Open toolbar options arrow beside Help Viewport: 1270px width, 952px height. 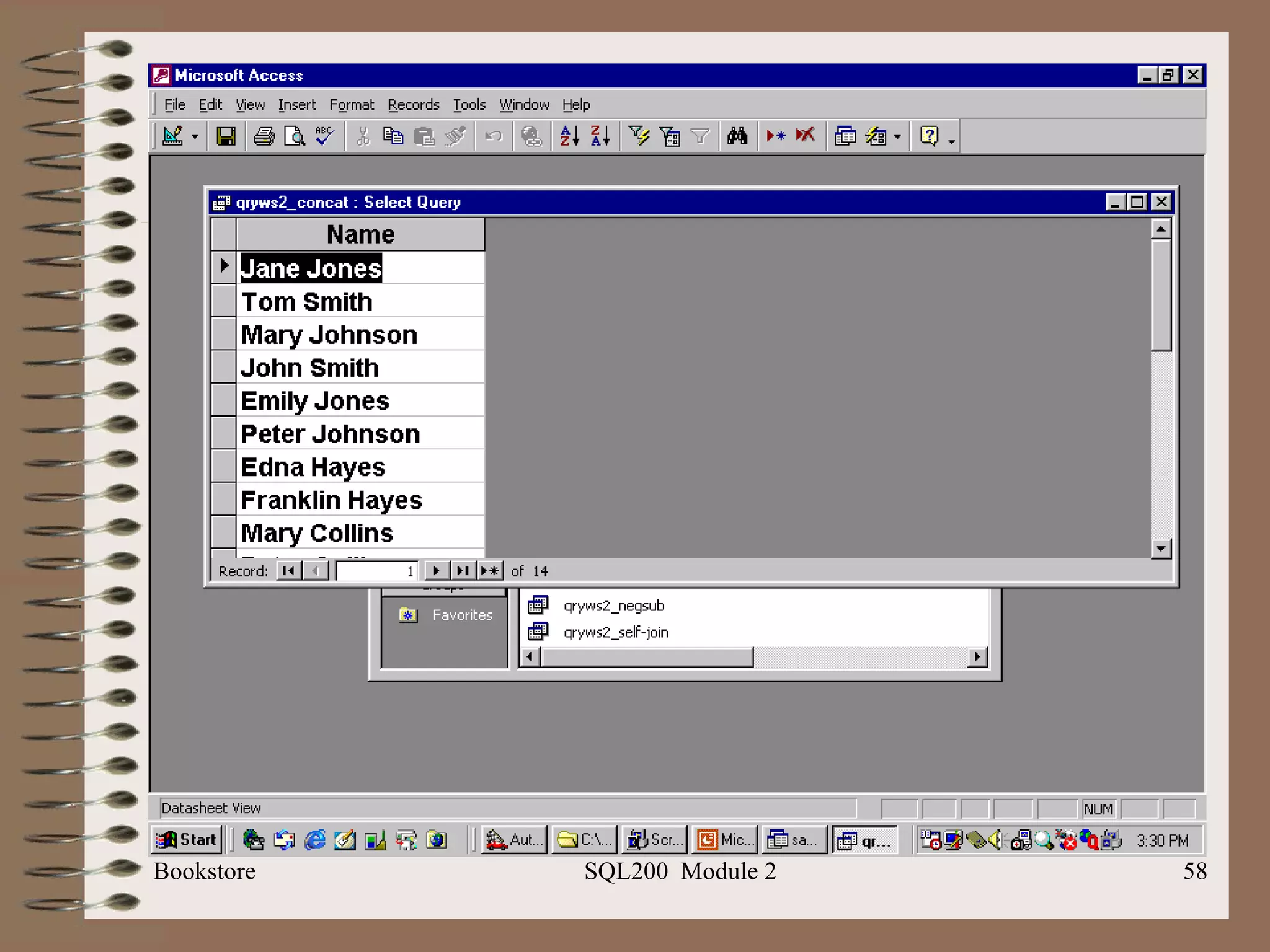tap(951, 141)
